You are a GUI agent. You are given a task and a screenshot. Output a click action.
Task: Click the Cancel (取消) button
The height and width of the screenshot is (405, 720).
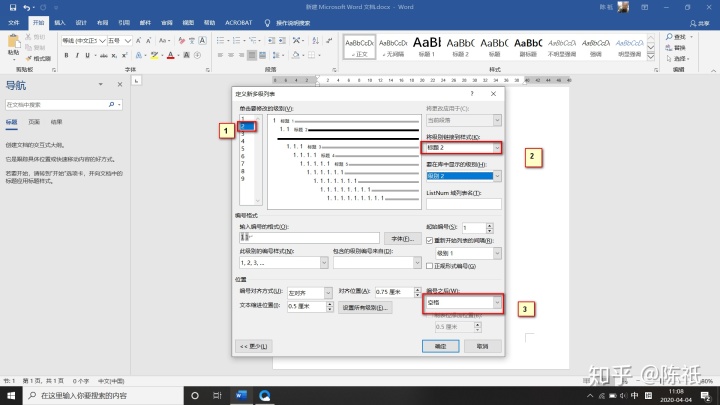click(483, 346)
